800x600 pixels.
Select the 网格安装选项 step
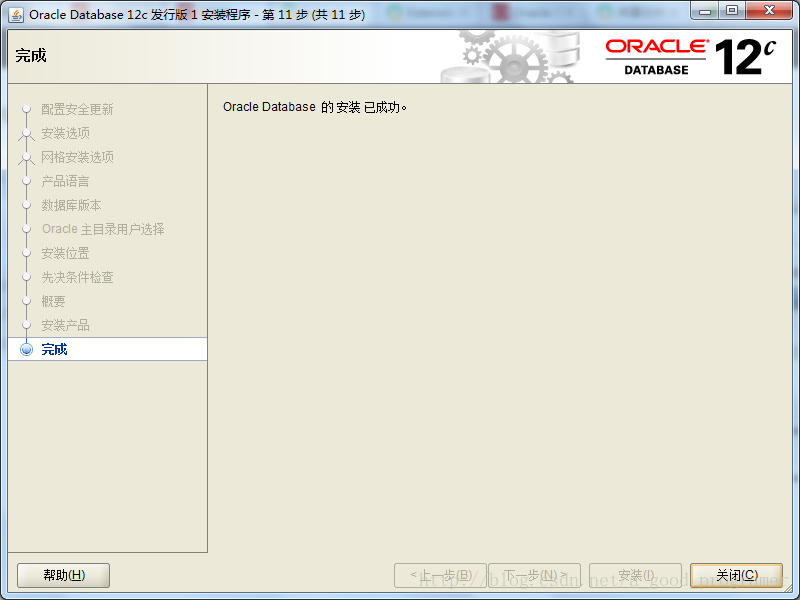[77, 157]
